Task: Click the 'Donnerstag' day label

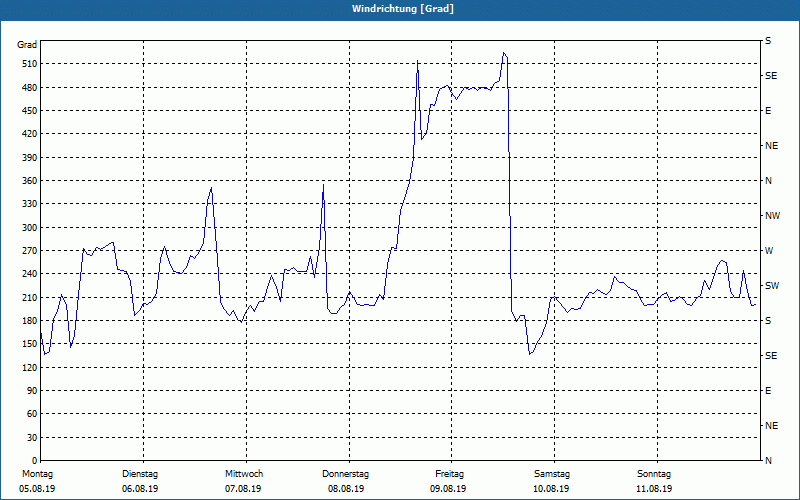Action: [x=345, y=474]
